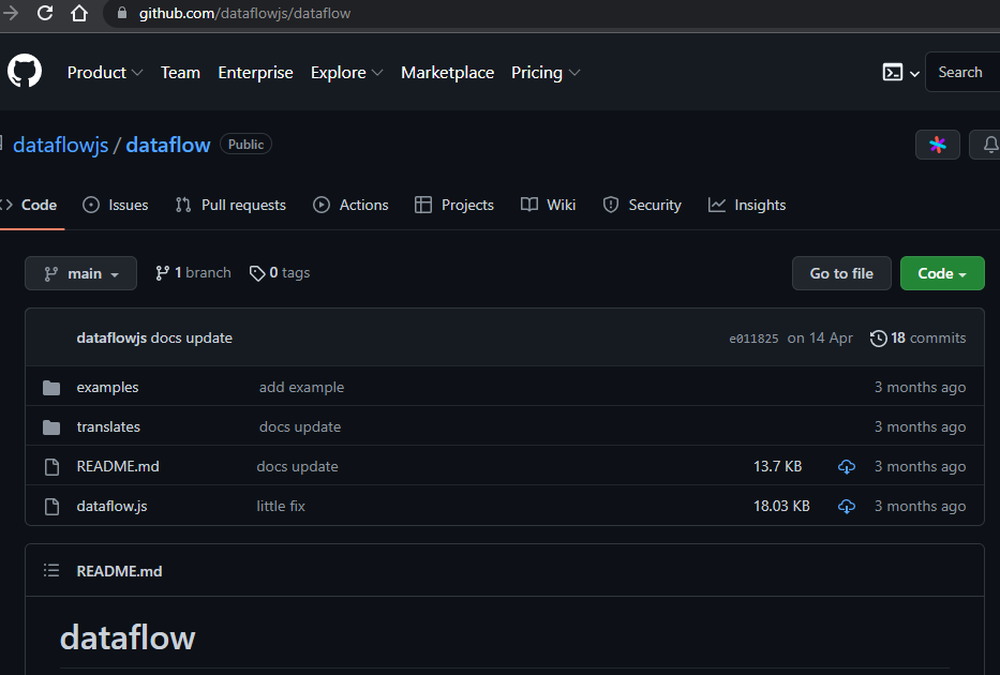Click the 13.7 KB file size
1000x675 pixels.
tap(777, 466)
